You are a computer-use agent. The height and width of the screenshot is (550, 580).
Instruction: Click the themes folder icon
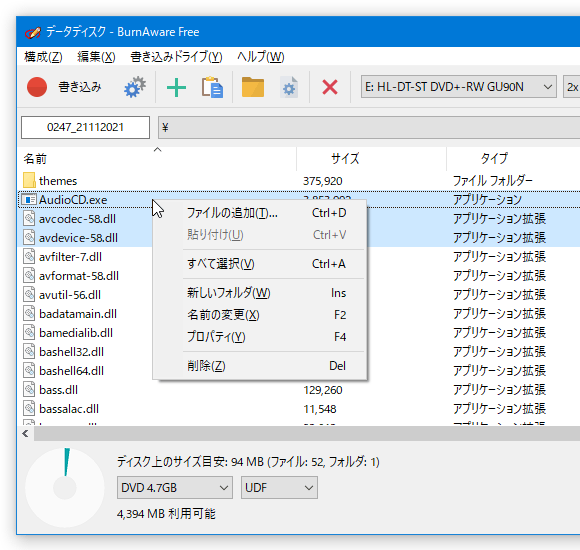click(x=29, y=180)
